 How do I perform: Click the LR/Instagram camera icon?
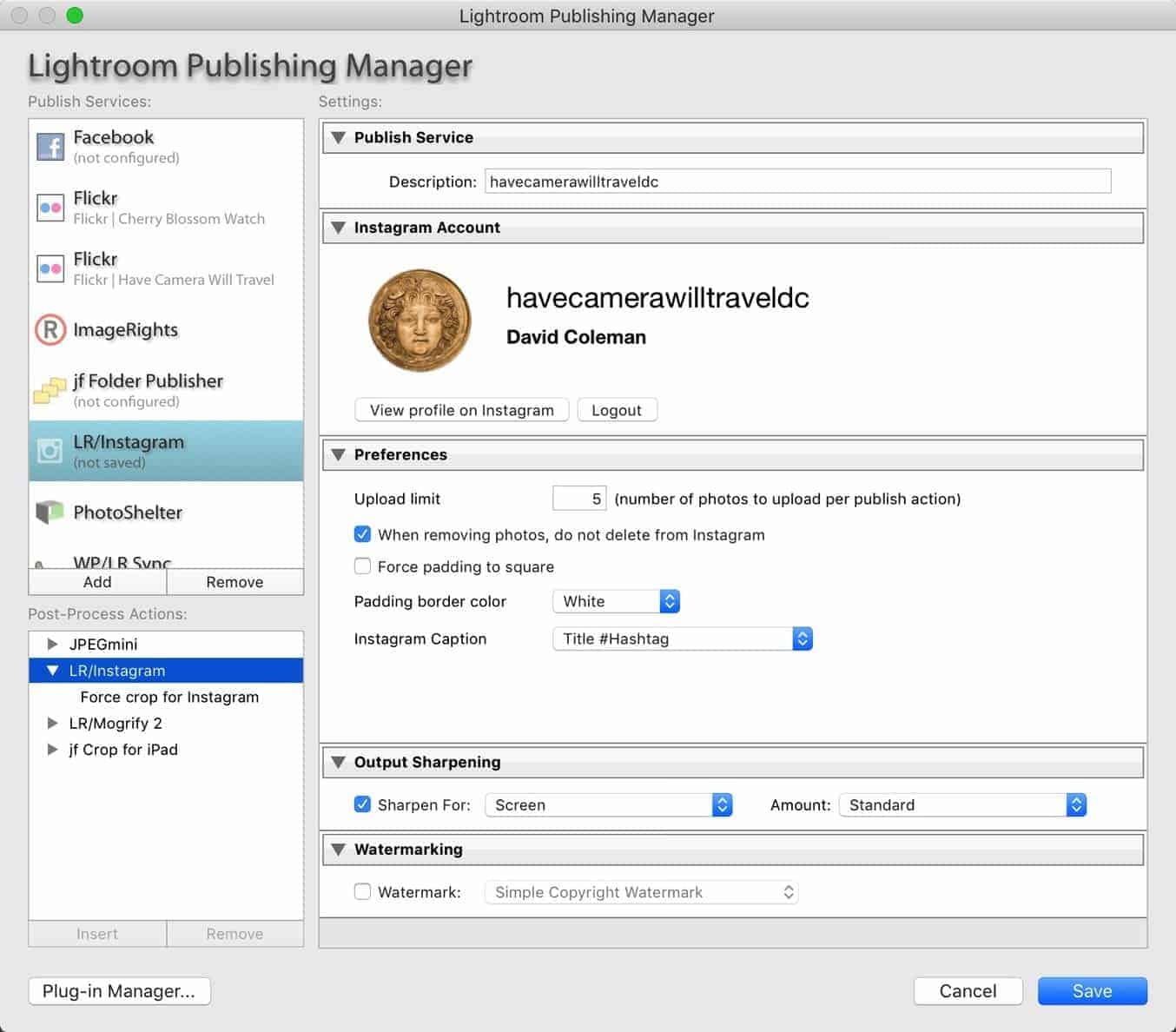click(x=50, y=451)
